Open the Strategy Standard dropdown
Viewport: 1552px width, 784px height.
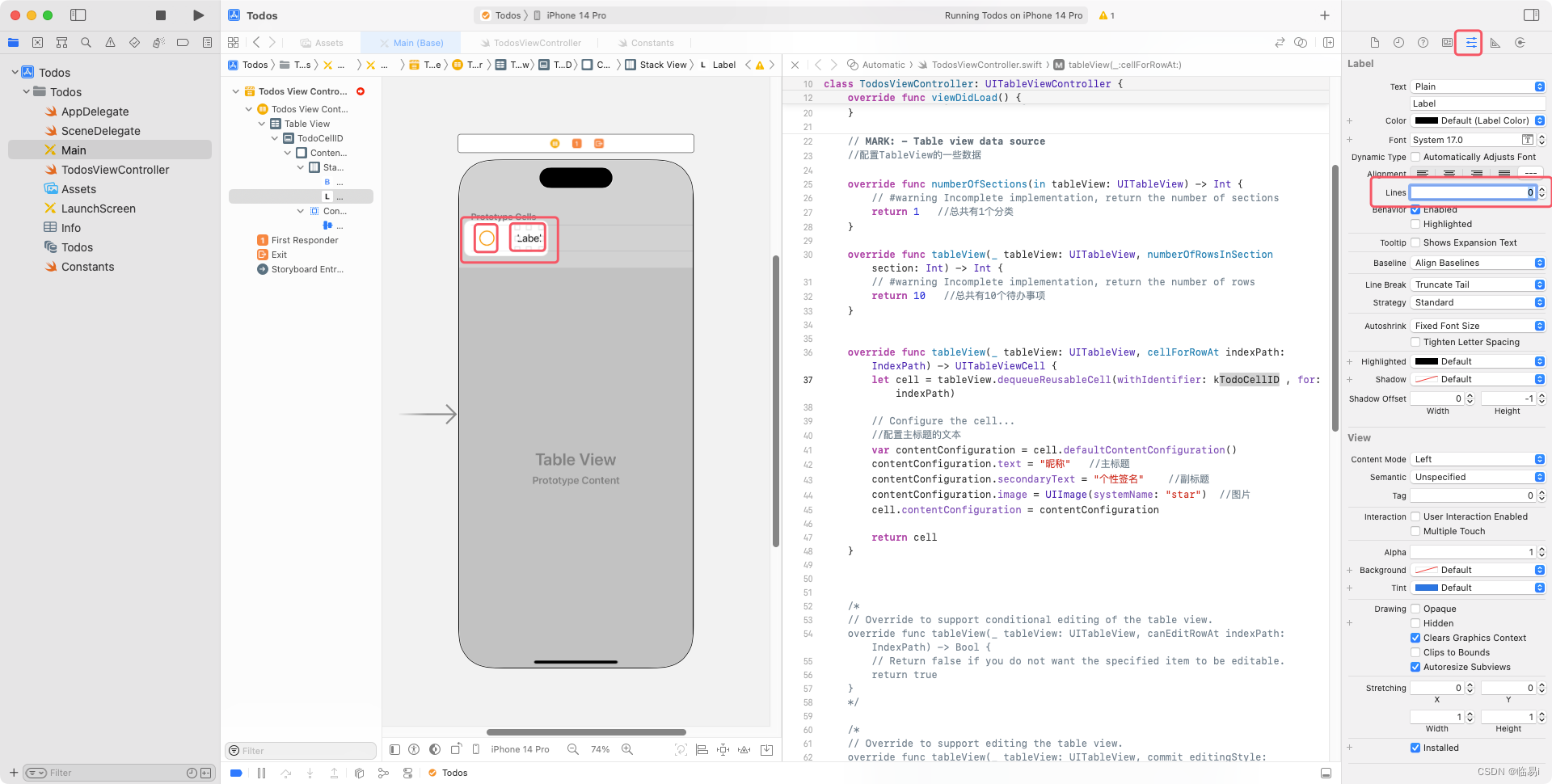tap(1478, 302)
